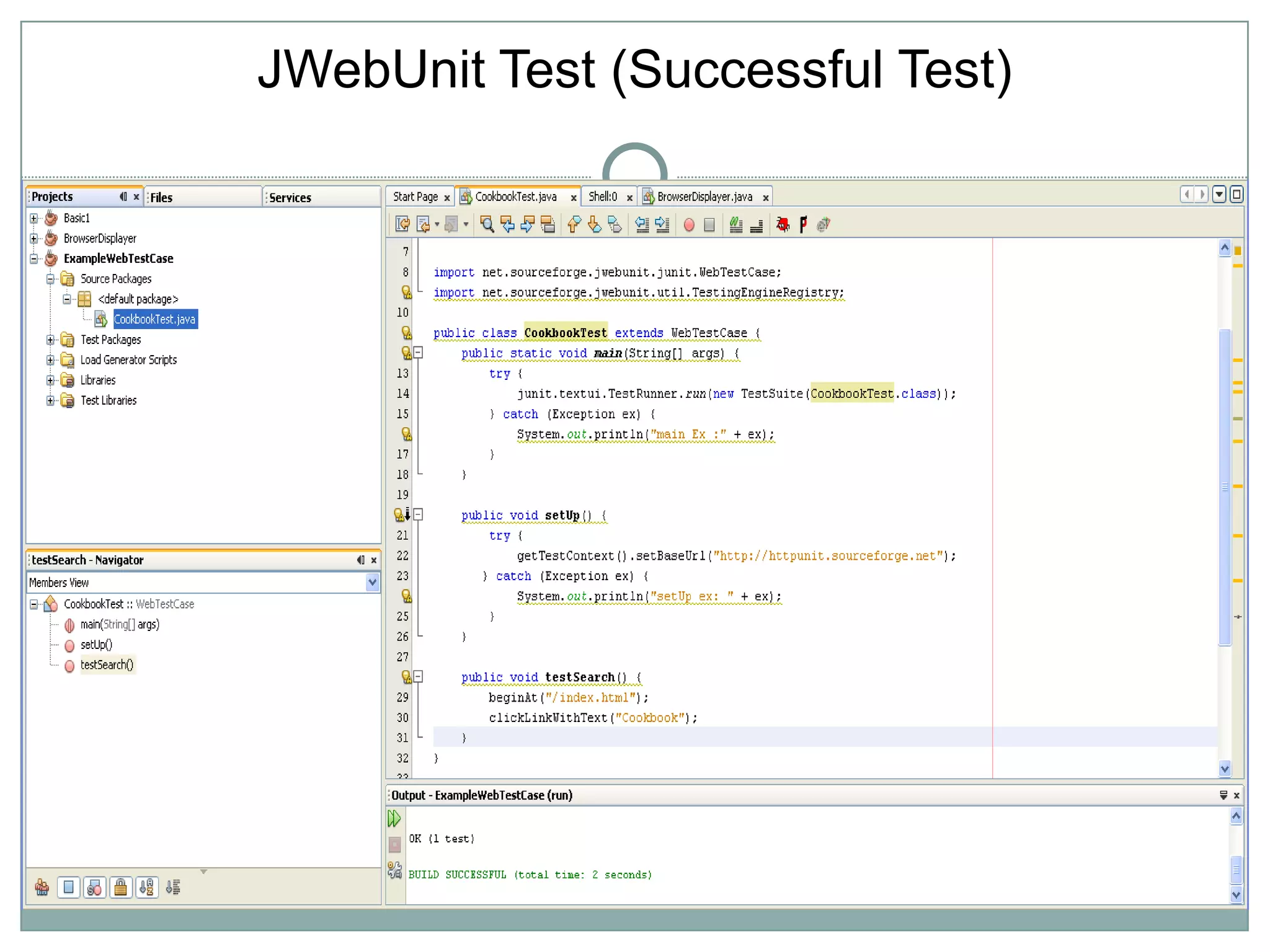
Task: Click the red bug debug icon
Action: pos(783,224)
